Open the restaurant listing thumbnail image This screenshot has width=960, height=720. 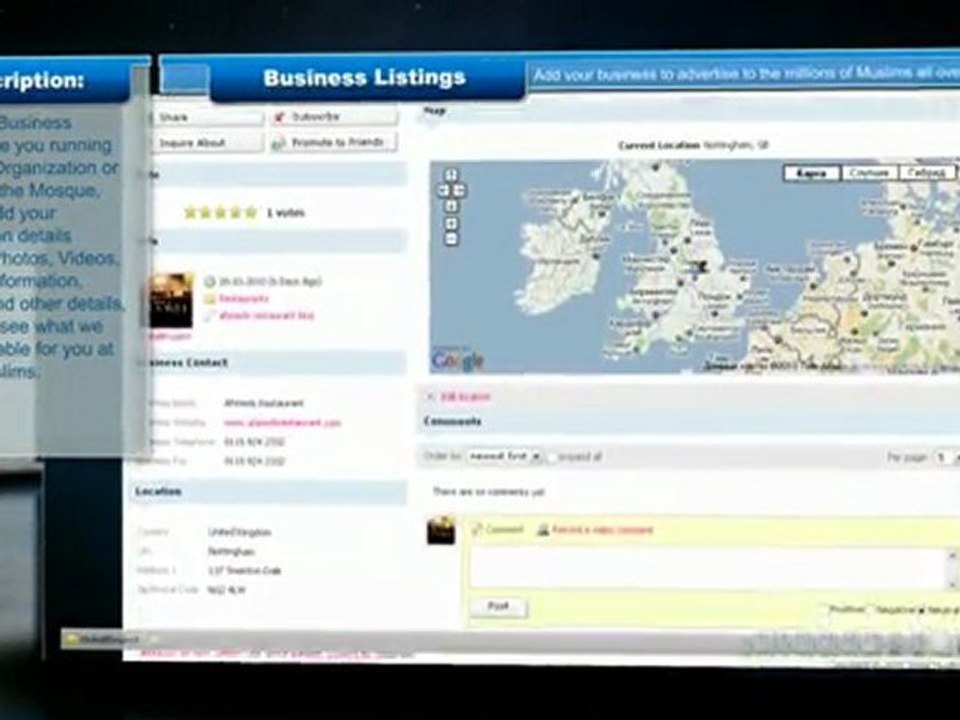click(171, 301)
